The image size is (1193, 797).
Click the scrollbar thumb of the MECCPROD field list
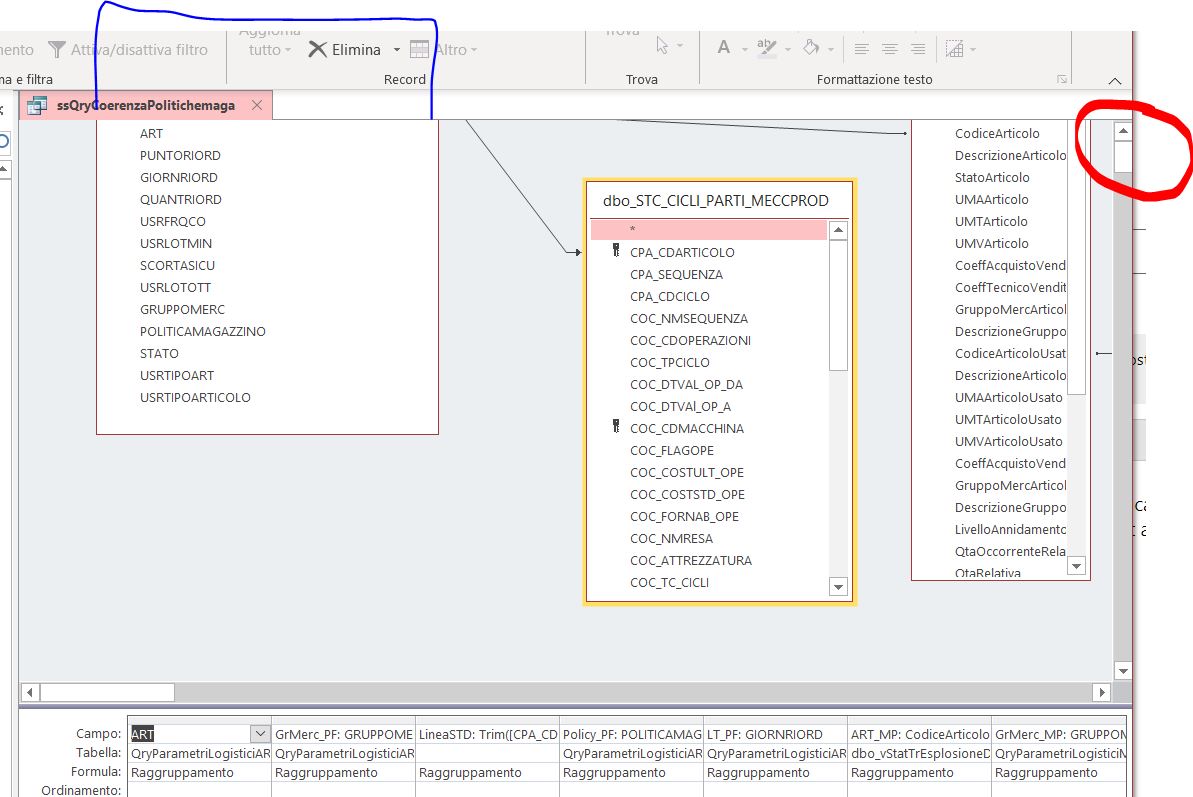coord(838,306)
